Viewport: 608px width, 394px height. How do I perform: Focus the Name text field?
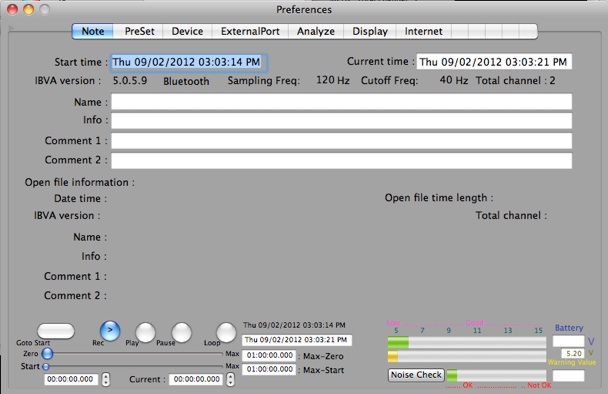click(341, 102)
